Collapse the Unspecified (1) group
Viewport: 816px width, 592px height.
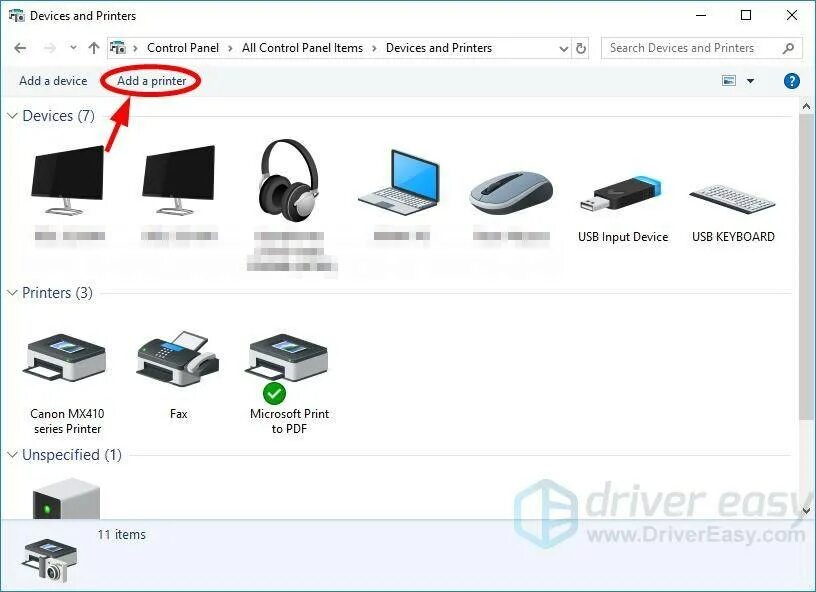click(12, 455)
